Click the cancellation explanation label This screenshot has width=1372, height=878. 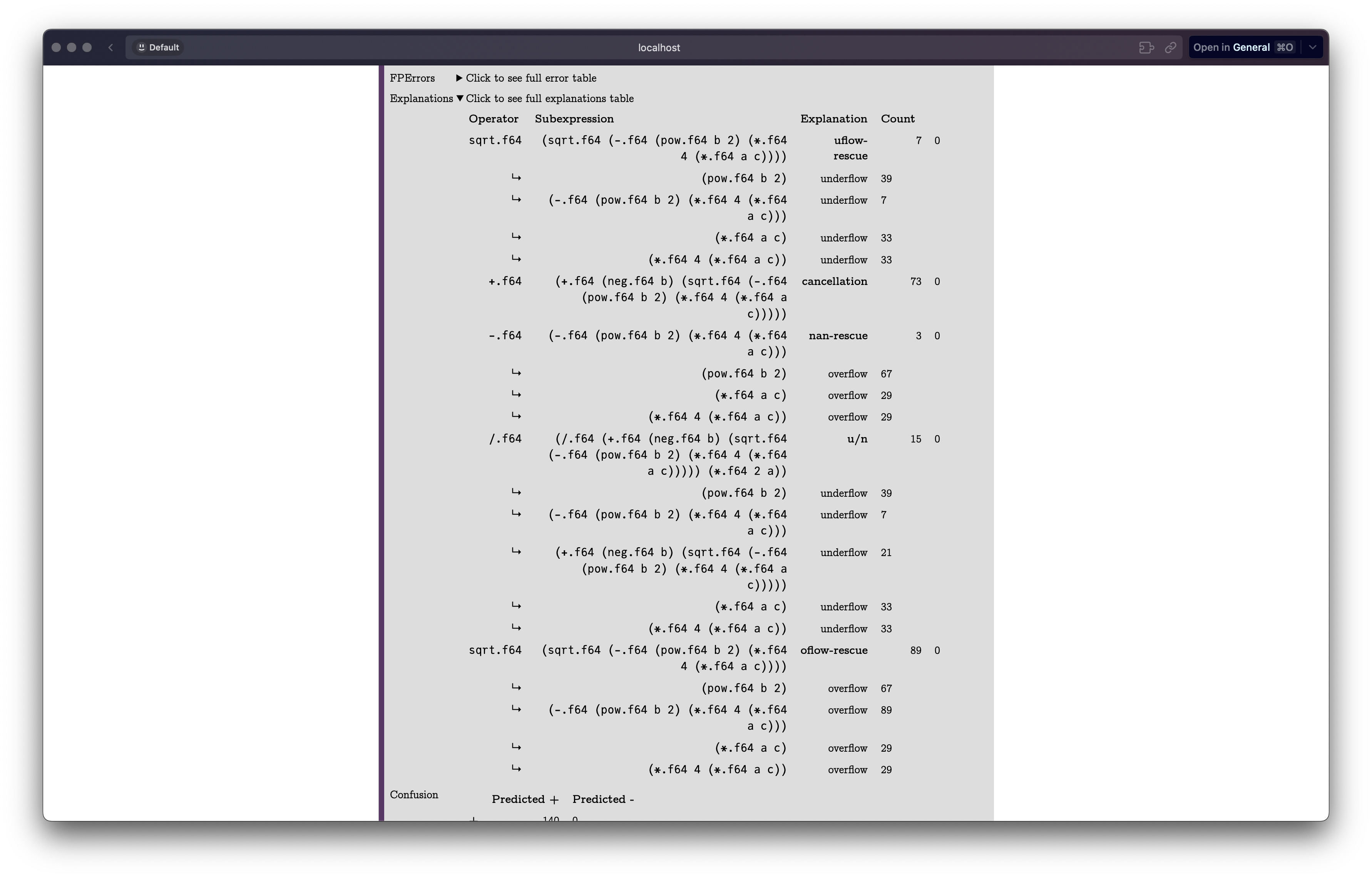834,281
